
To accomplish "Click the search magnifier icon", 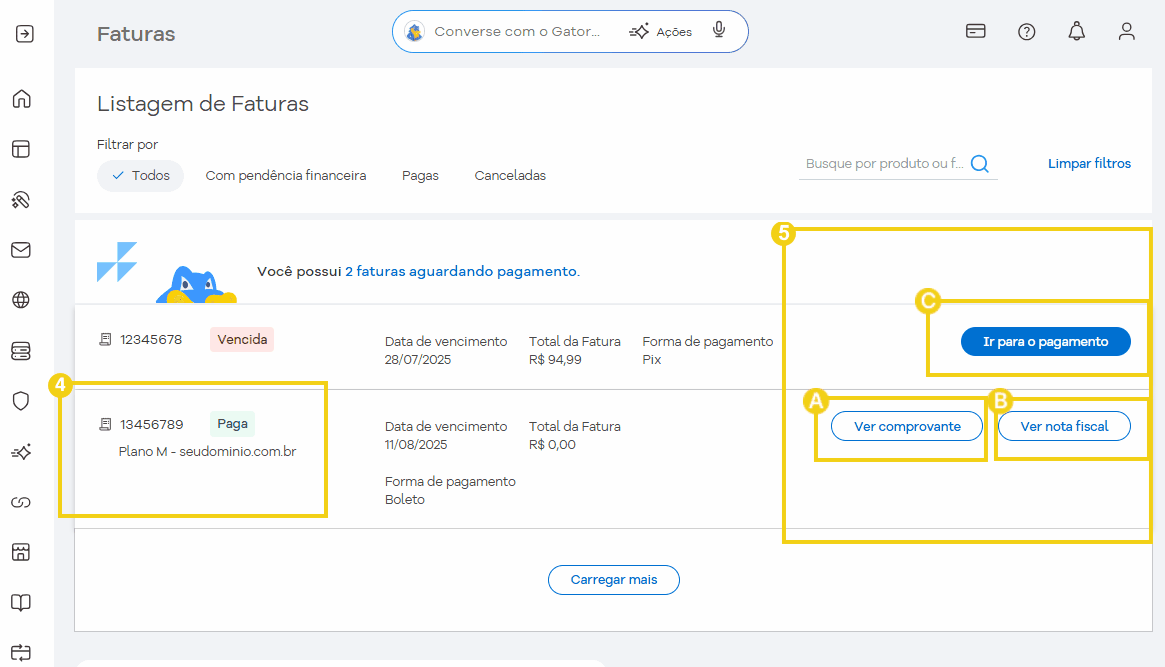I will pos(980,164).
